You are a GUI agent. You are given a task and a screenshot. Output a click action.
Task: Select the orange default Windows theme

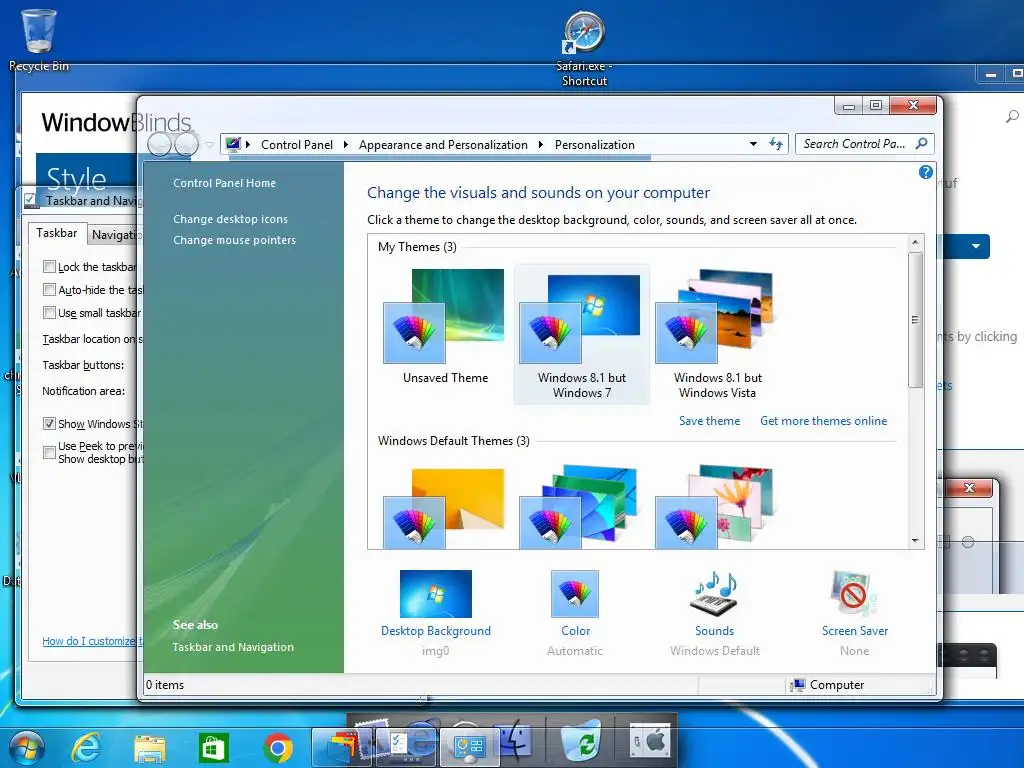444,508
